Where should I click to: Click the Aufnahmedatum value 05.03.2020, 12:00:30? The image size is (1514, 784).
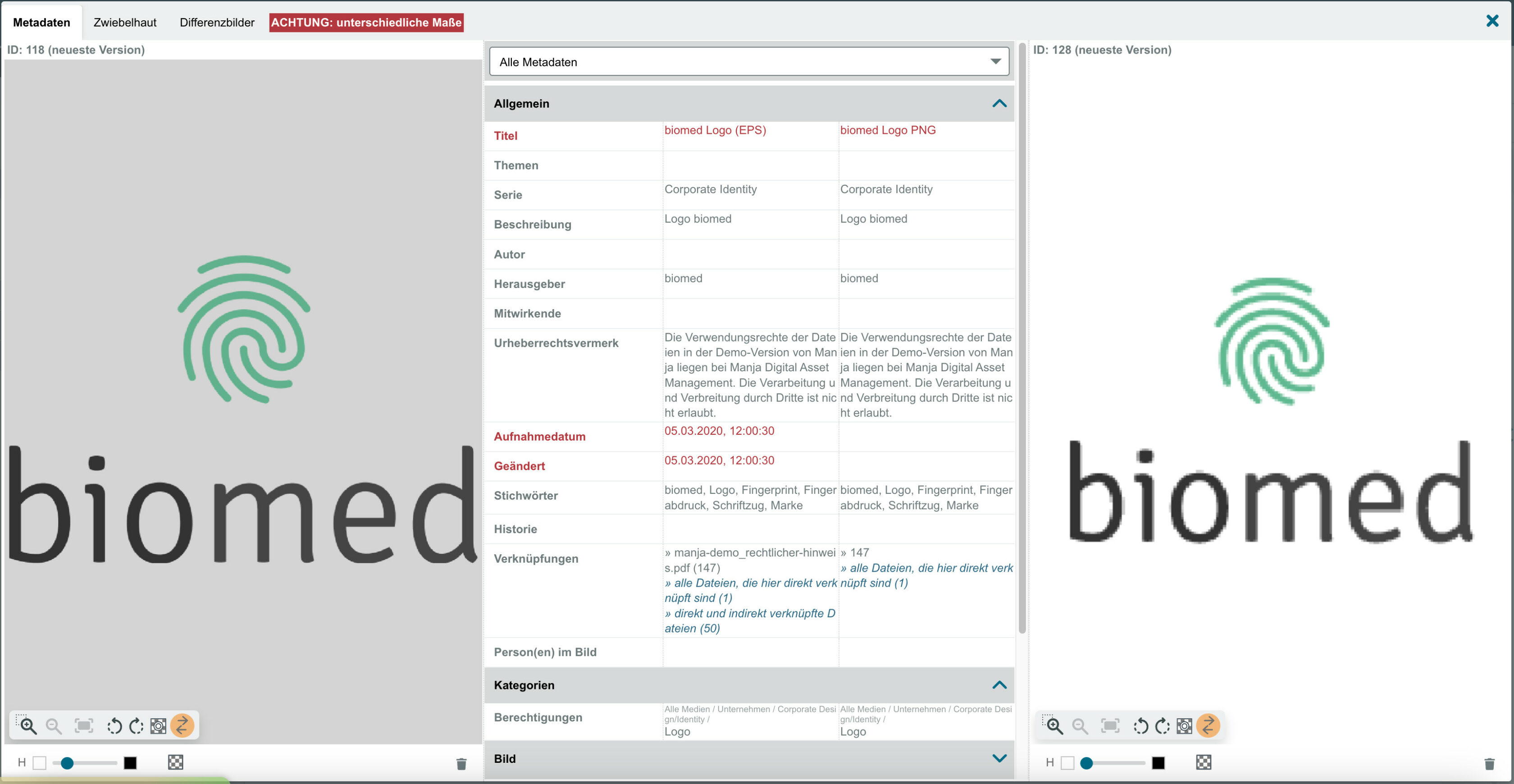720,431
